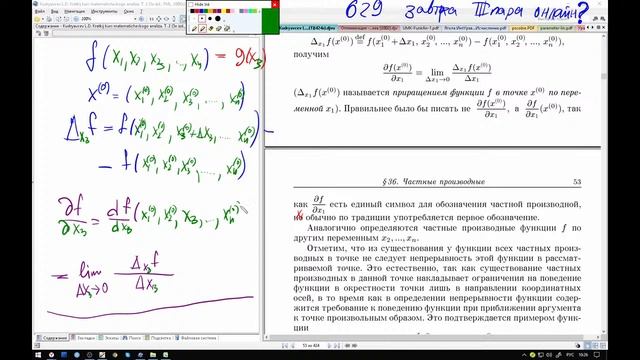
Task: Switch to UMK-Furskin-T.pdf tab
Action: [x=420, y=28]
